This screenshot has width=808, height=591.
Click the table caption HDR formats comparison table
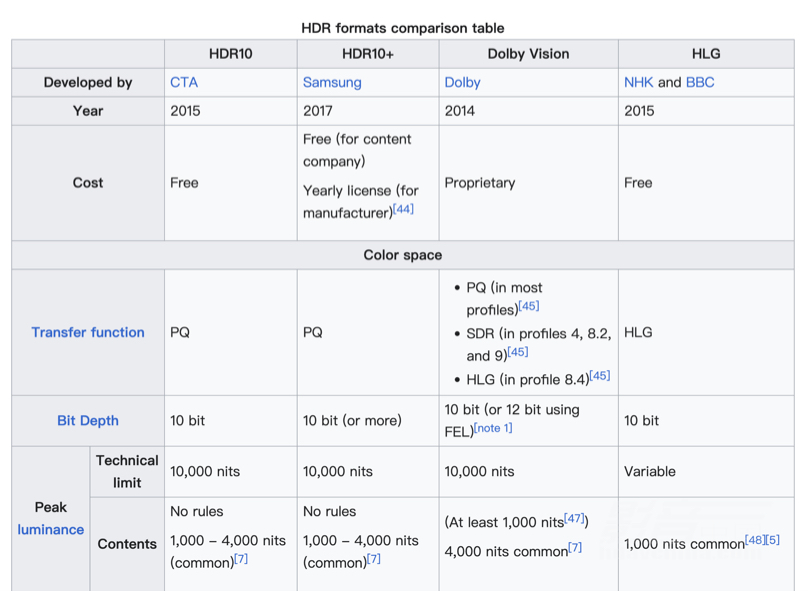(x=402, y=28)
